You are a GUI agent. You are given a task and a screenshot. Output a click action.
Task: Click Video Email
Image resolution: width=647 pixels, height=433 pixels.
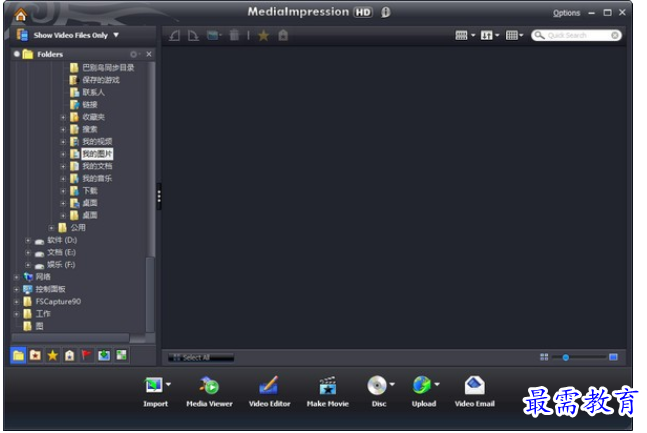click(475, 392)
